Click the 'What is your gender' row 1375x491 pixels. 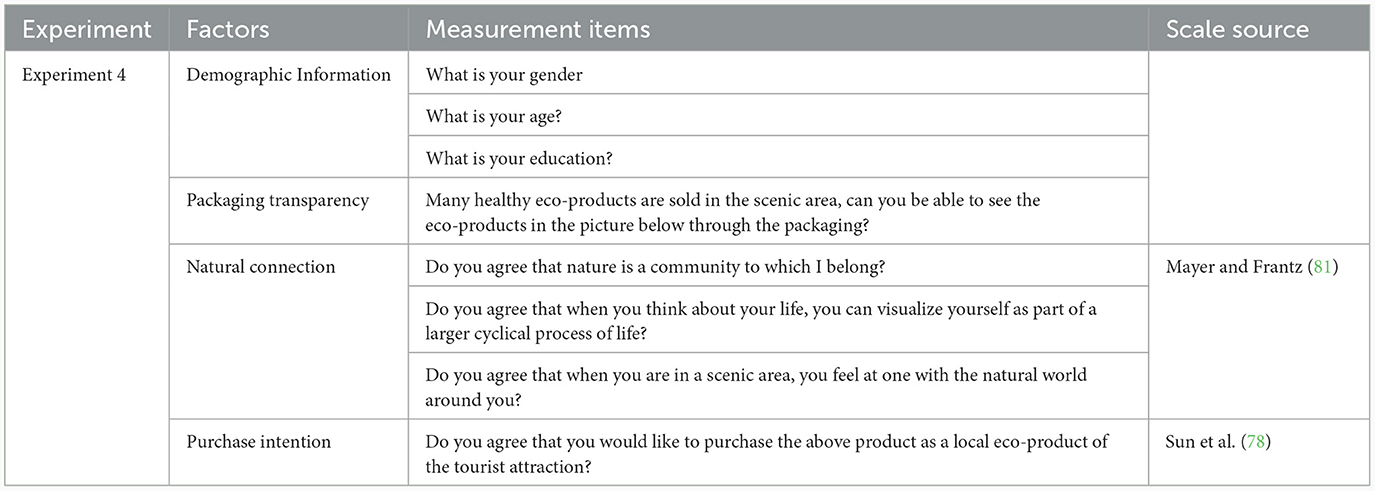(x=779, y=73)
